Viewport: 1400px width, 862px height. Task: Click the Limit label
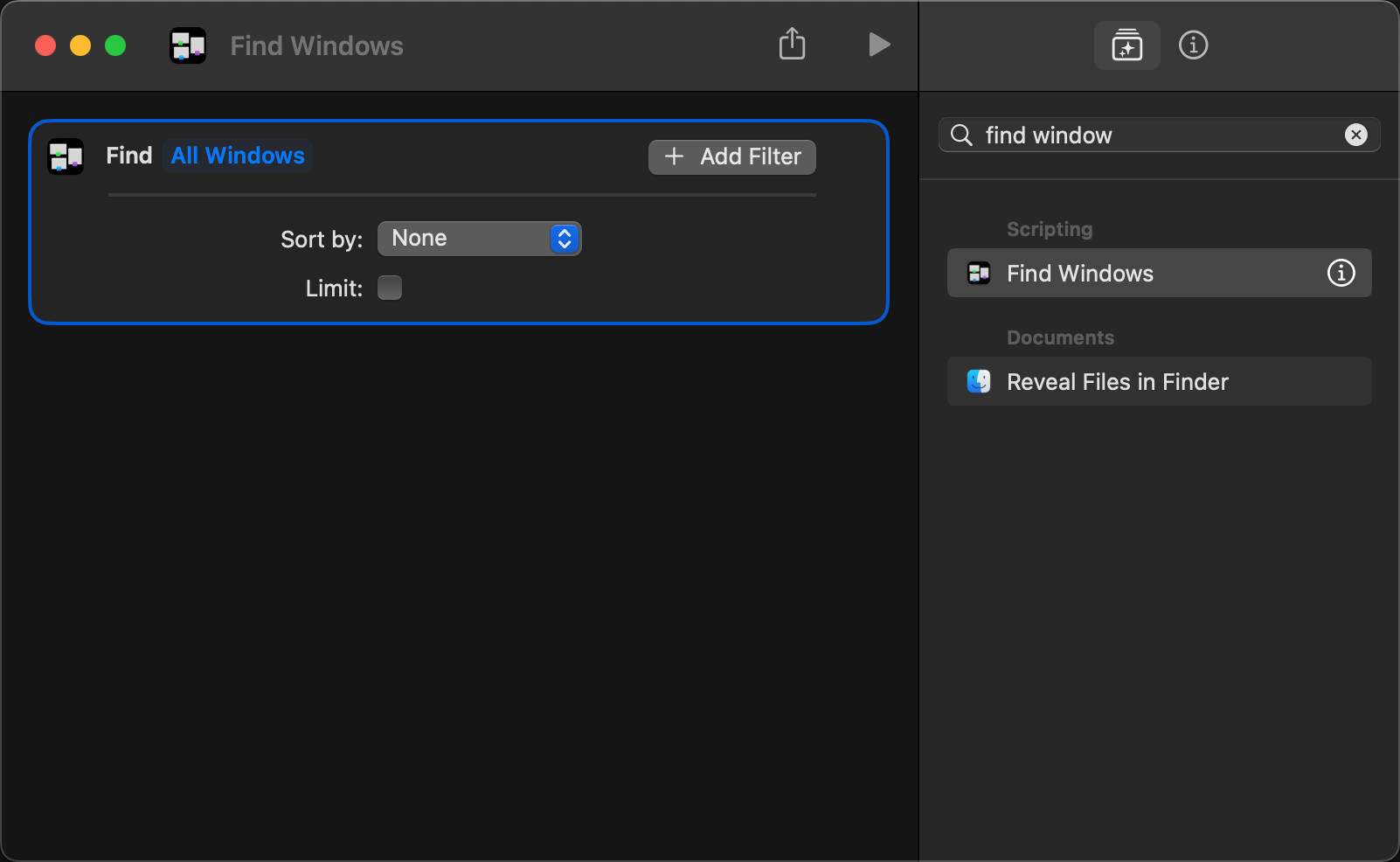tap(334, 288)
